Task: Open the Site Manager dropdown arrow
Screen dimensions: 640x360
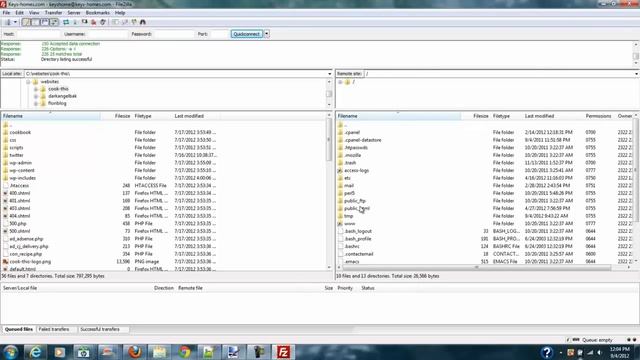Action: pyautogui.click(x=16, y=22)
